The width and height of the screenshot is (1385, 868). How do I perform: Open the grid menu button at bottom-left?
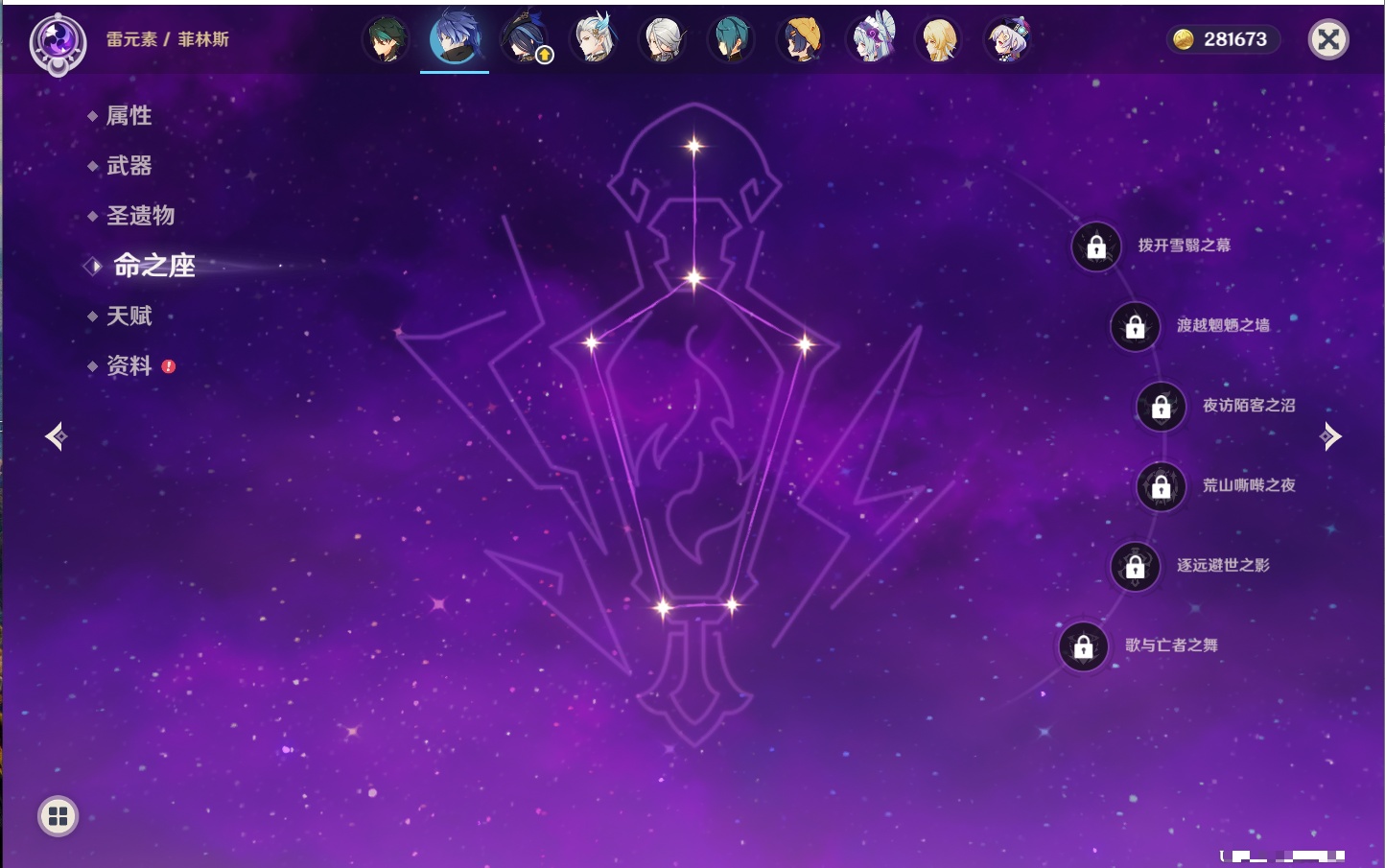58,816
